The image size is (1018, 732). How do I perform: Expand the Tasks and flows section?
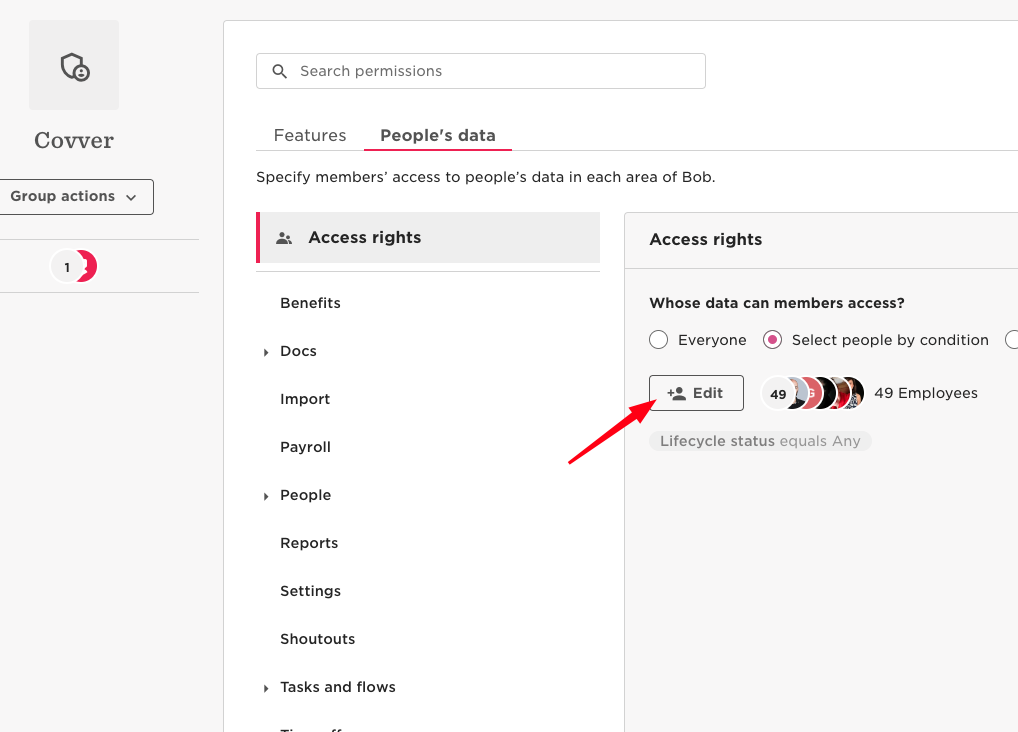coord(266,688)
